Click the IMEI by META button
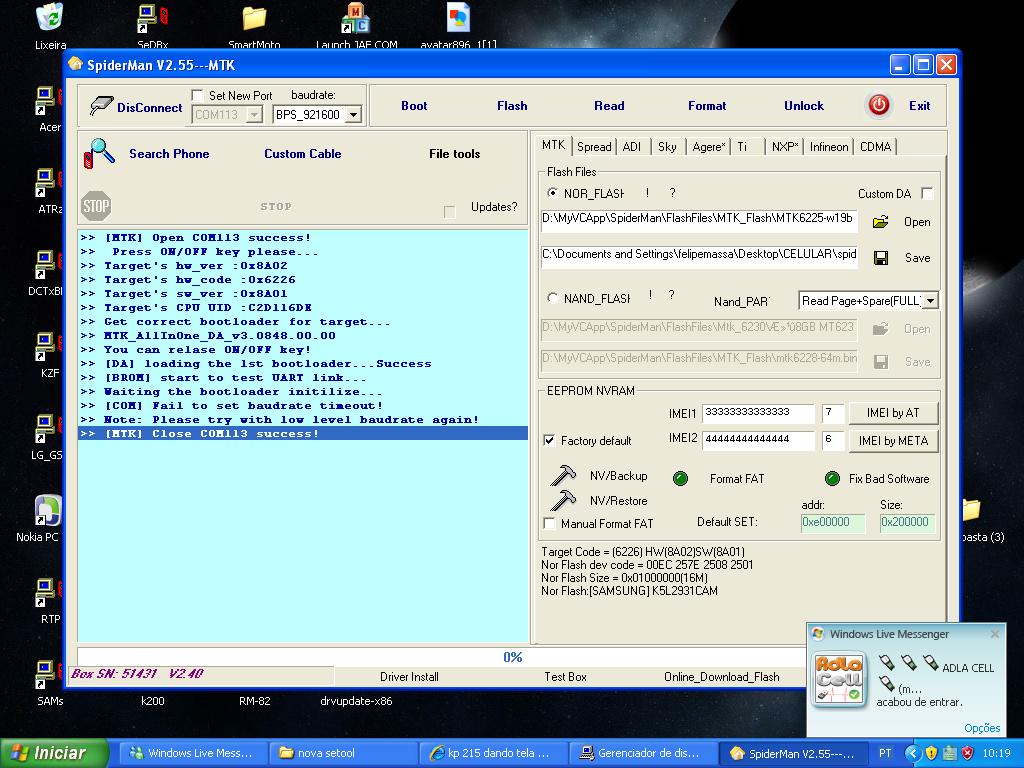This screenshot has height=768, width=1024. (x=893, y=441)
